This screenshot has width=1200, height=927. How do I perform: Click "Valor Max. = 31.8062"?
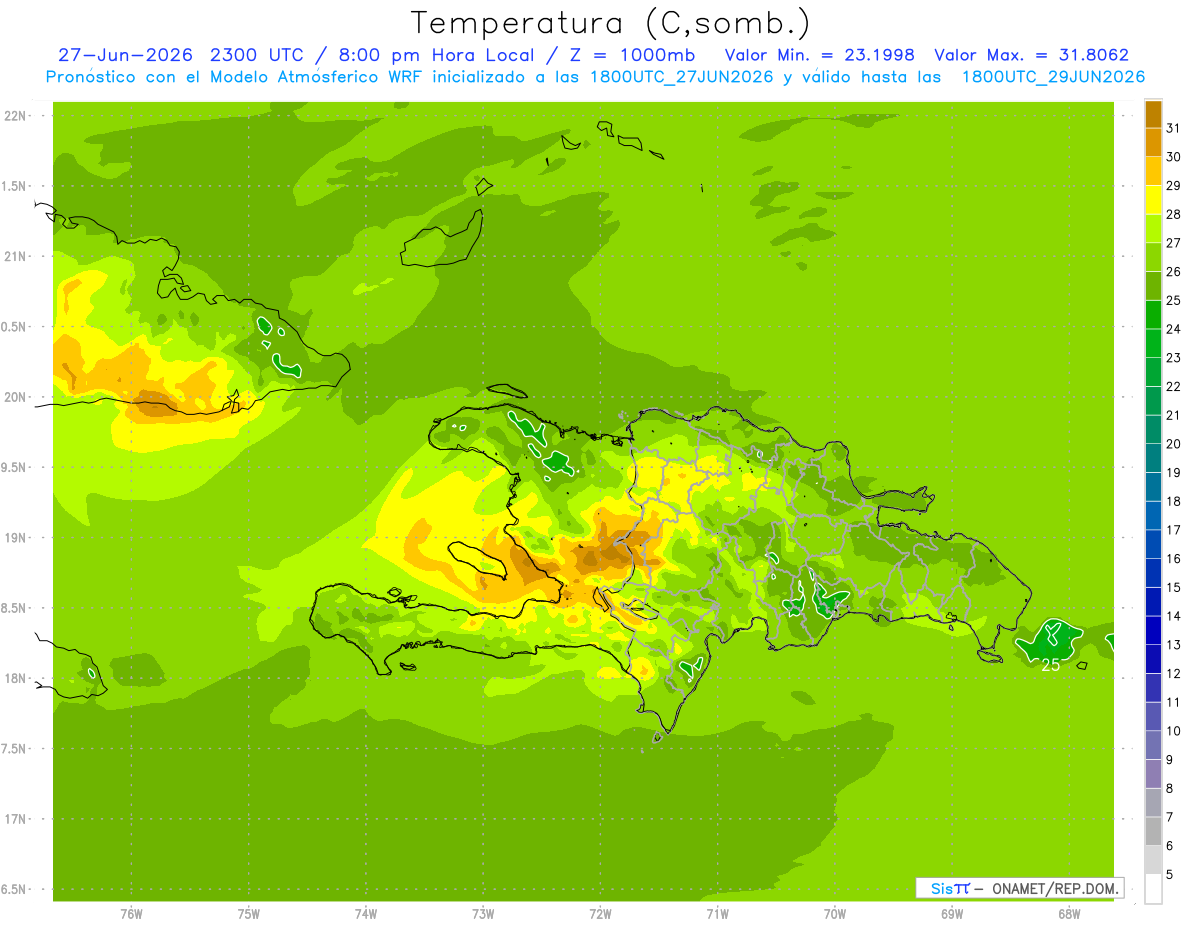point(1032,55)
